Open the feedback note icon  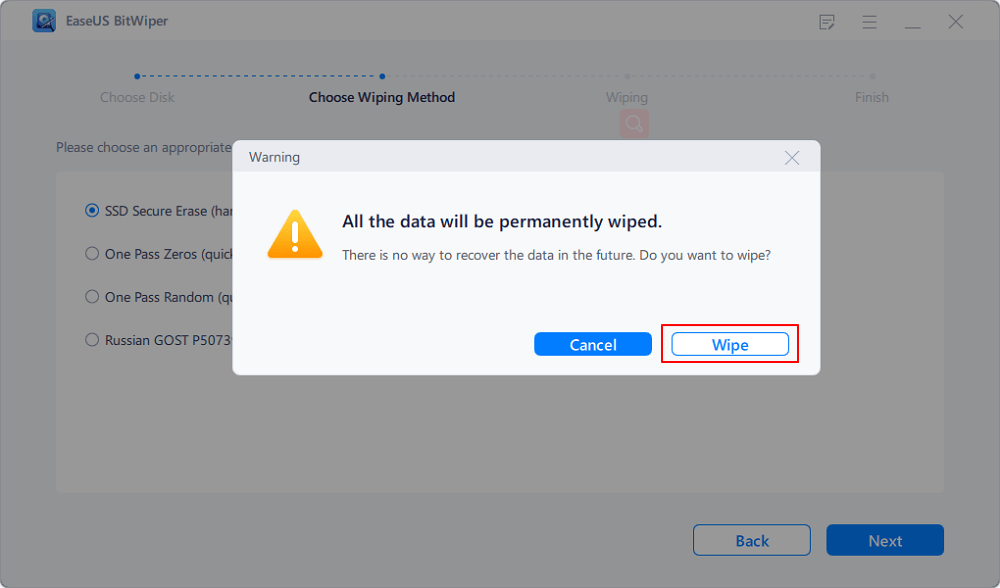point(827,22)
